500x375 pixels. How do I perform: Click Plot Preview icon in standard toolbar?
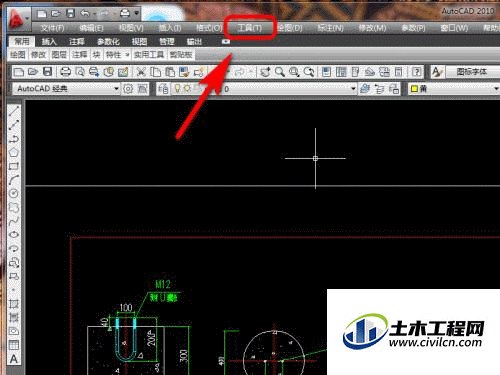click(x=80, y=72)
